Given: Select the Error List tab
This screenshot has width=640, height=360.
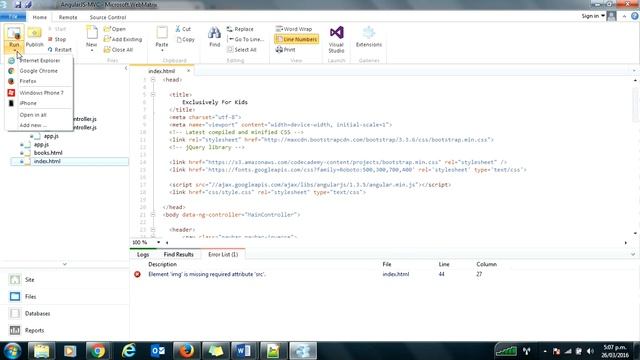Looking at the screenshot, I should coord(223,254).
